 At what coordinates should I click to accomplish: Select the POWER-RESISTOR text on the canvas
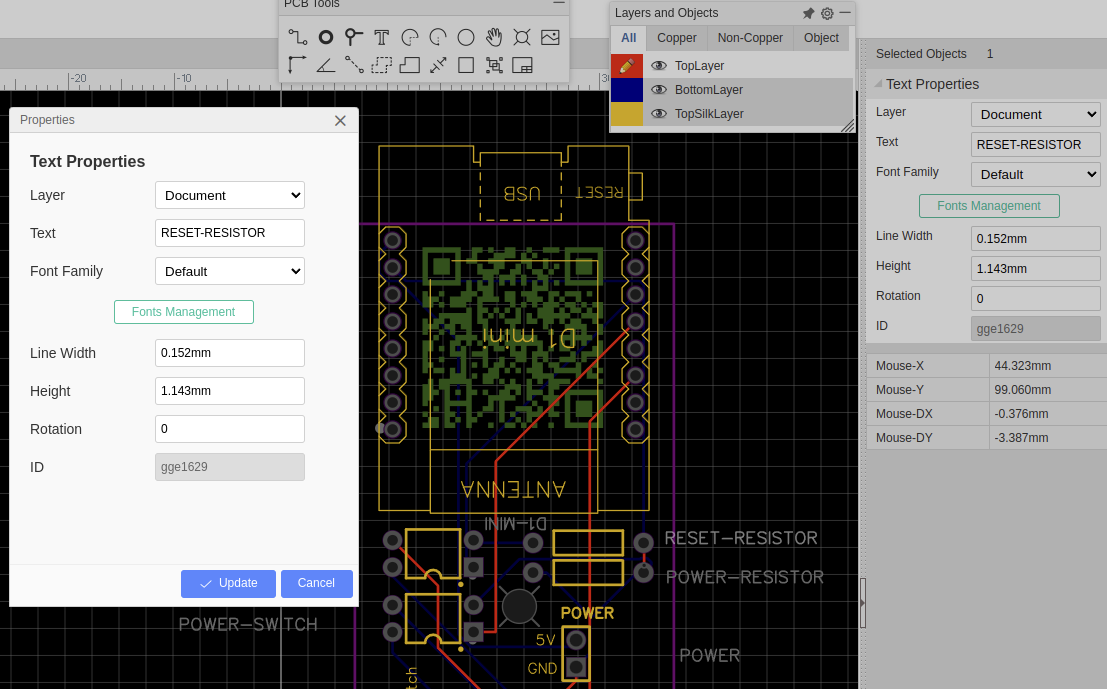[x=745, y=577]
